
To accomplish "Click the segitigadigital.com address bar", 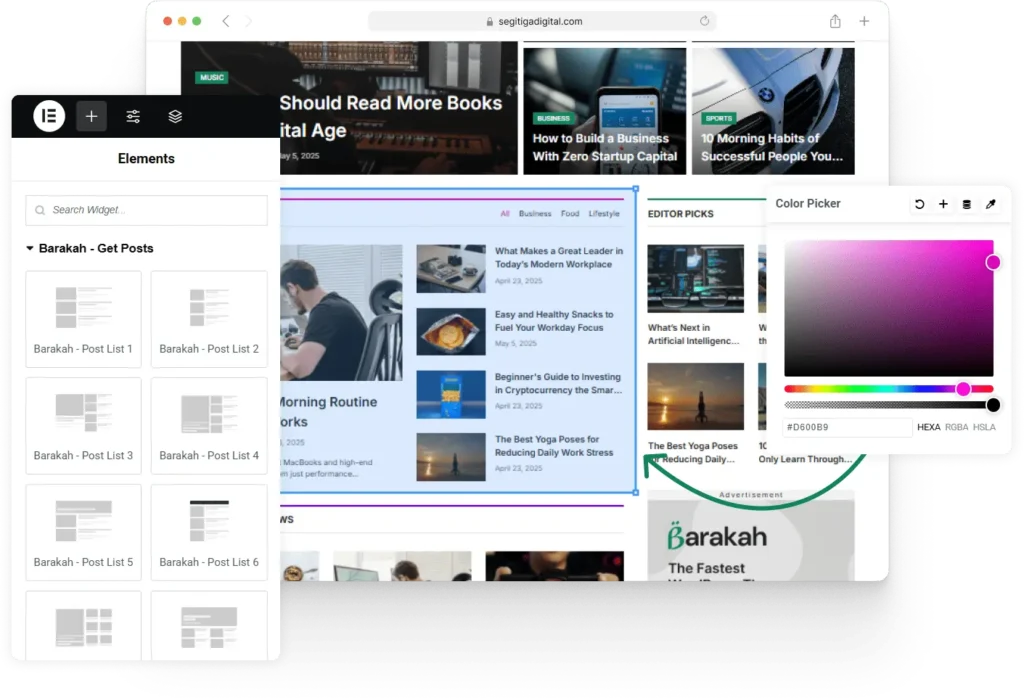I will 542,22.
